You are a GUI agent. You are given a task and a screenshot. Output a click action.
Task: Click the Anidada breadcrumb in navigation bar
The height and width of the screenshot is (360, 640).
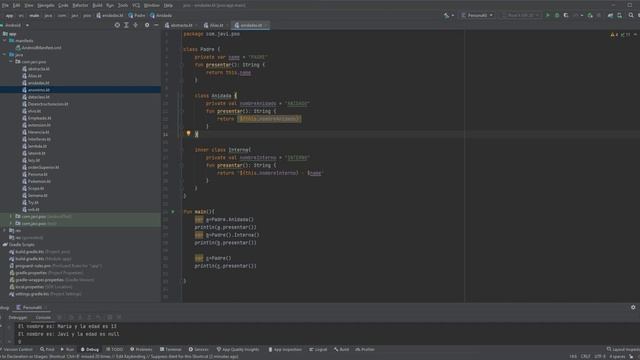click(x=161, y=16)
